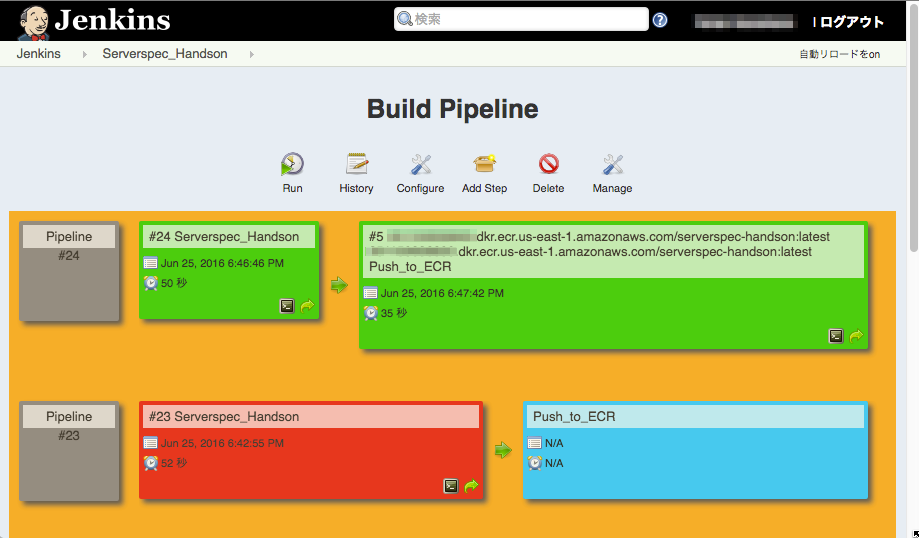919x538 pixels.
Task: Open the #24 Serverspec_Handson build title
Action: point(224,237)
